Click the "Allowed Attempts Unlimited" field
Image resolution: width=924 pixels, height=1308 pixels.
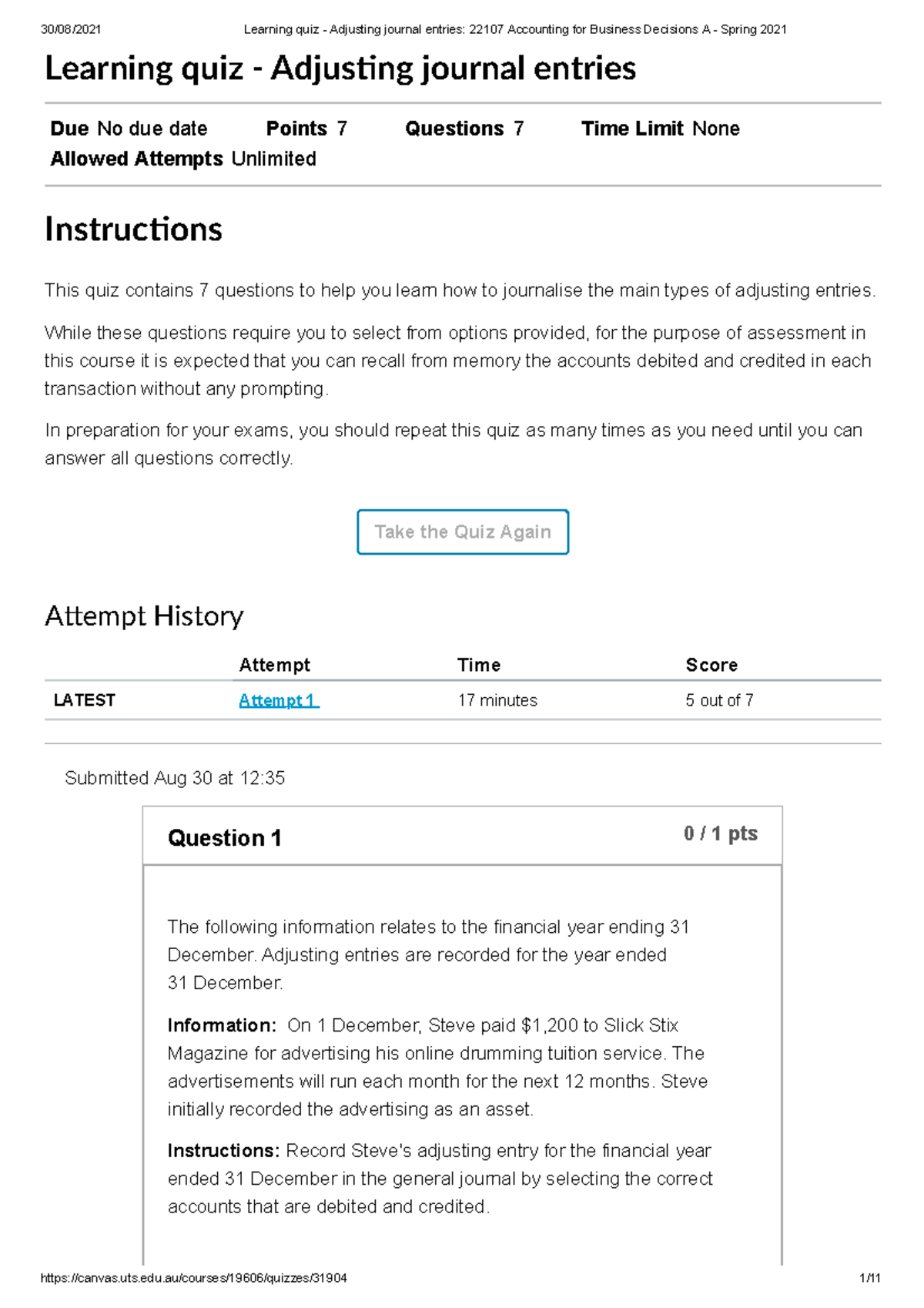point(182,159)
